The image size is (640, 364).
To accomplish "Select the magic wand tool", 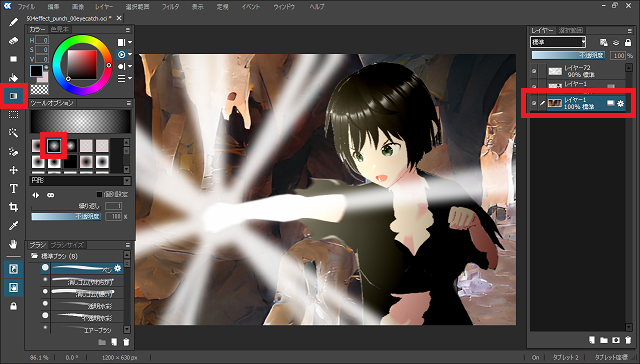I will pos(13,133).
